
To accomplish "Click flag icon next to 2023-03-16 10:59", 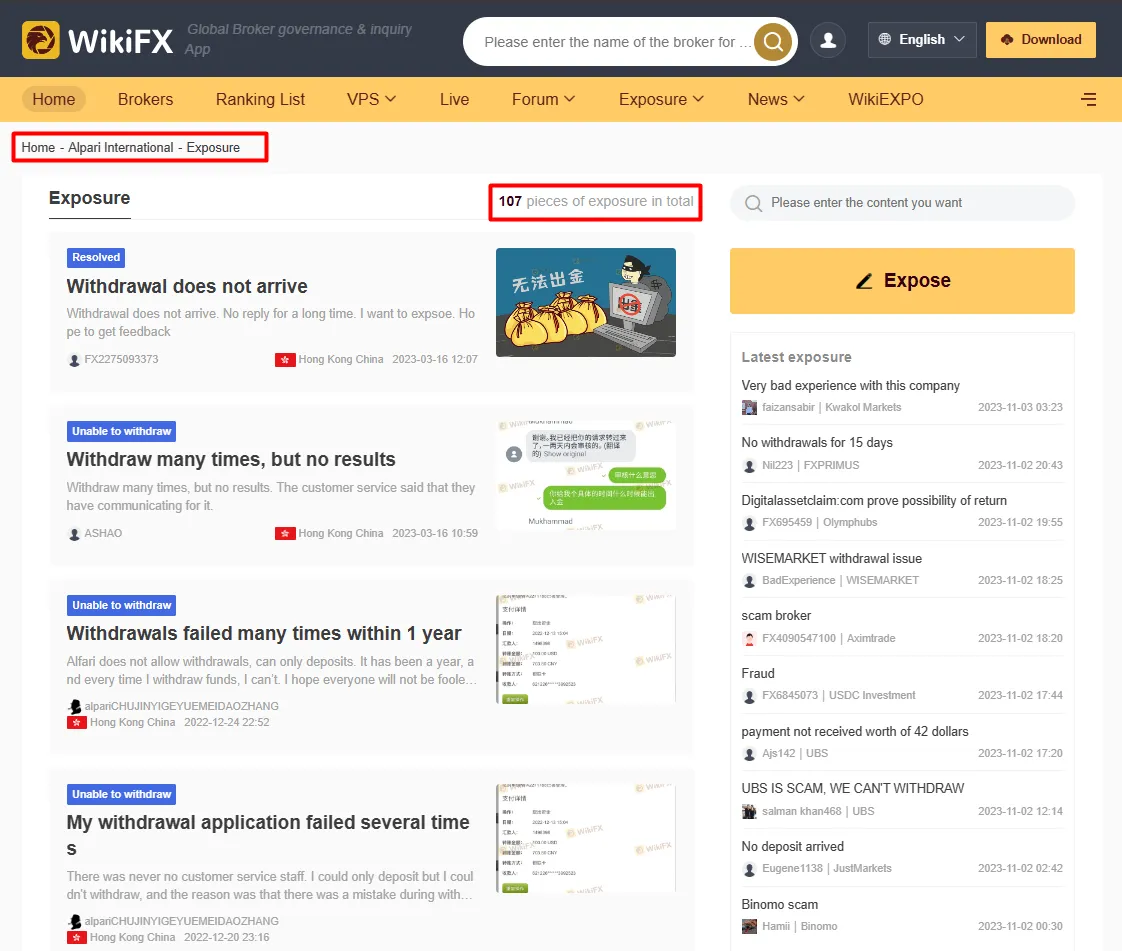I will (x=285, y=534).
